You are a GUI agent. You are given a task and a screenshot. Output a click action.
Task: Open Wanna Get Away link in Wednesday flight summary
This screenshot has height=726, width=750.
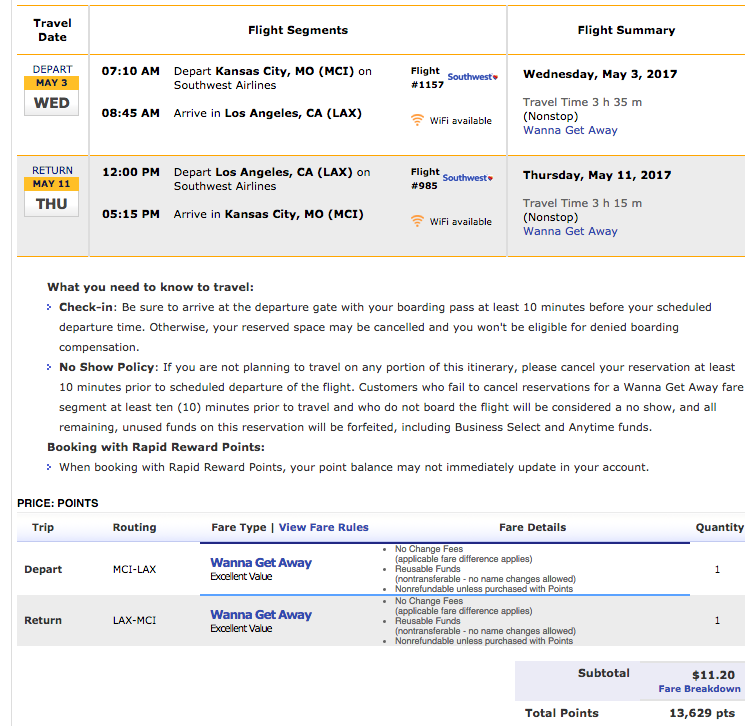pos(570,130)
